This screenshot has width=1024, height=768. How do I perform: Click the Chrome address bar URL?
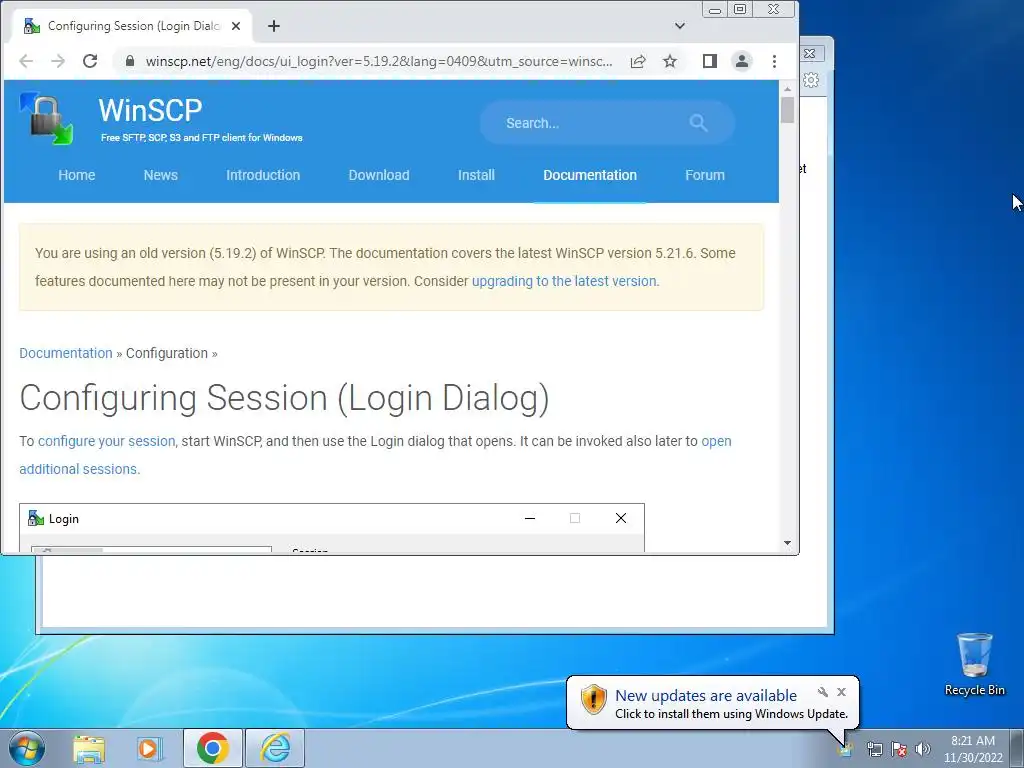(x=379, y=61)
